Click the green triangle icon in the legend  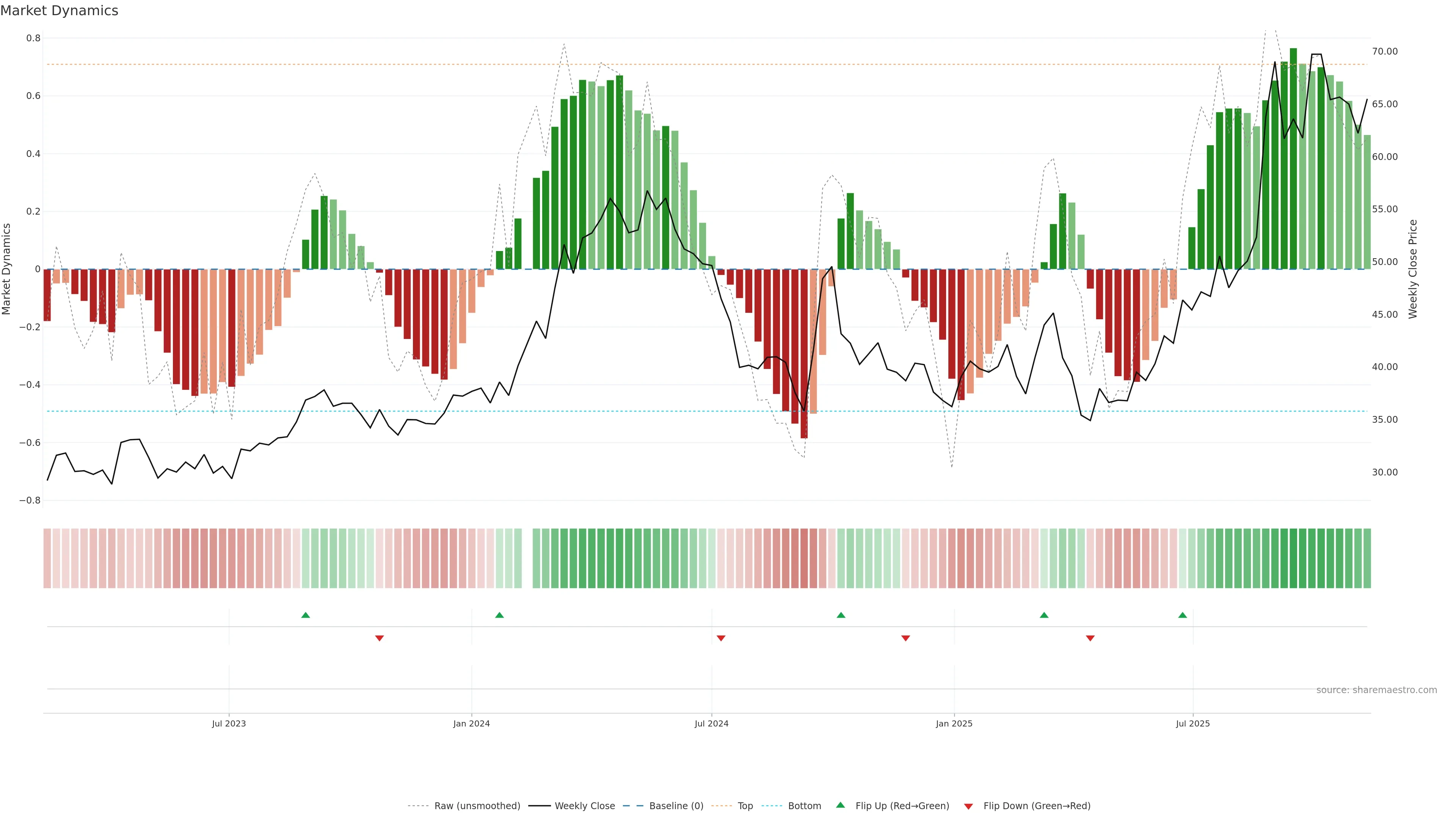pos(841,805)
